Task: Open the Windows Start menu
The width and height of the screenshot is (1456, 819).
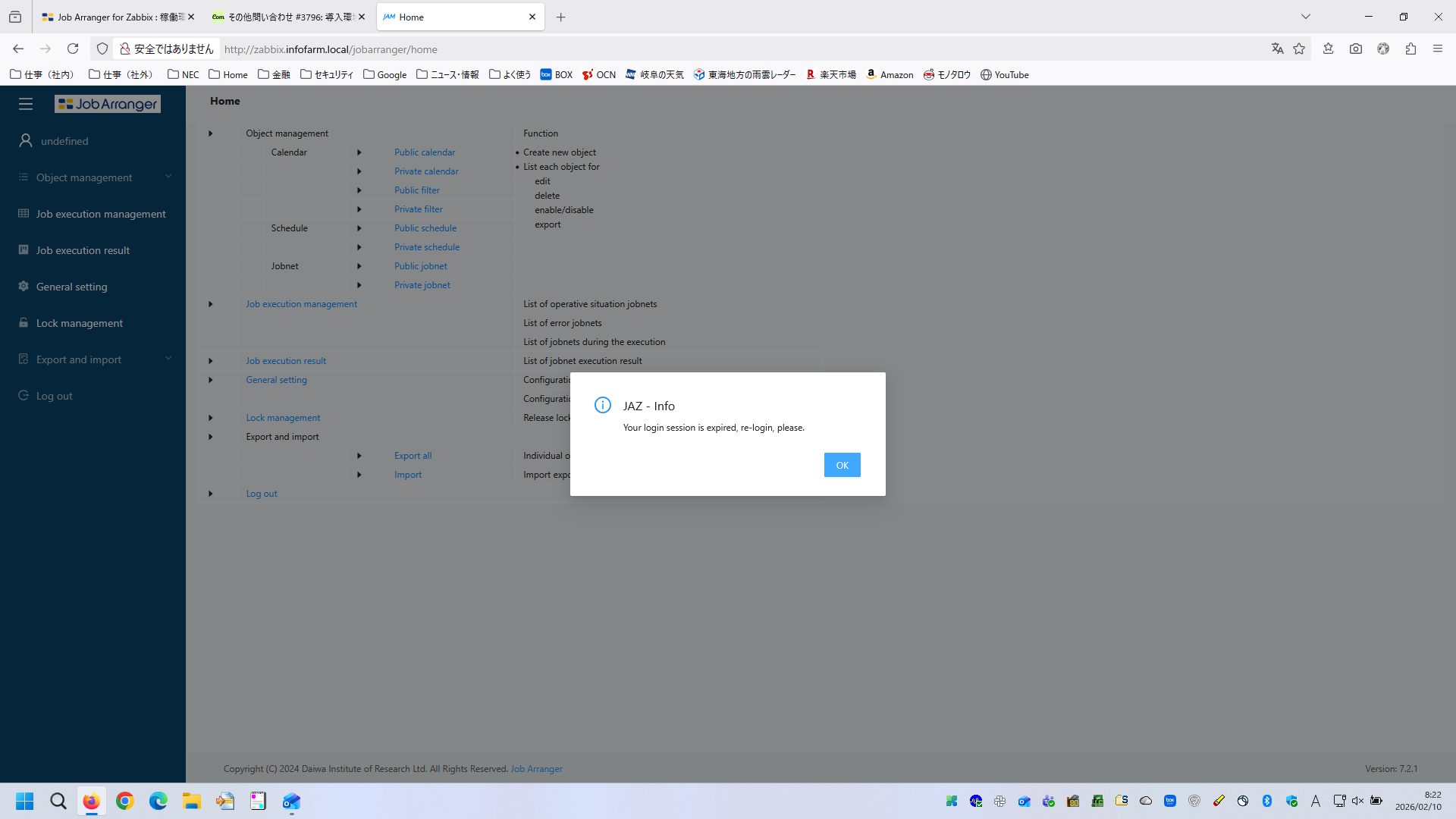Action: pyautogui.click(x=25, y=801)
